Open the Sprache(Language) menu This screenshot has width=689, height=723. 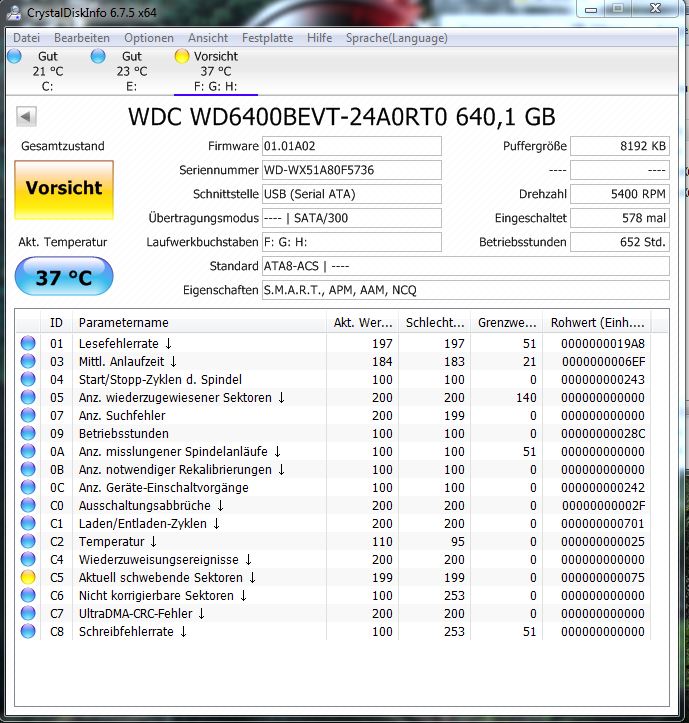(x=397, y=38)
